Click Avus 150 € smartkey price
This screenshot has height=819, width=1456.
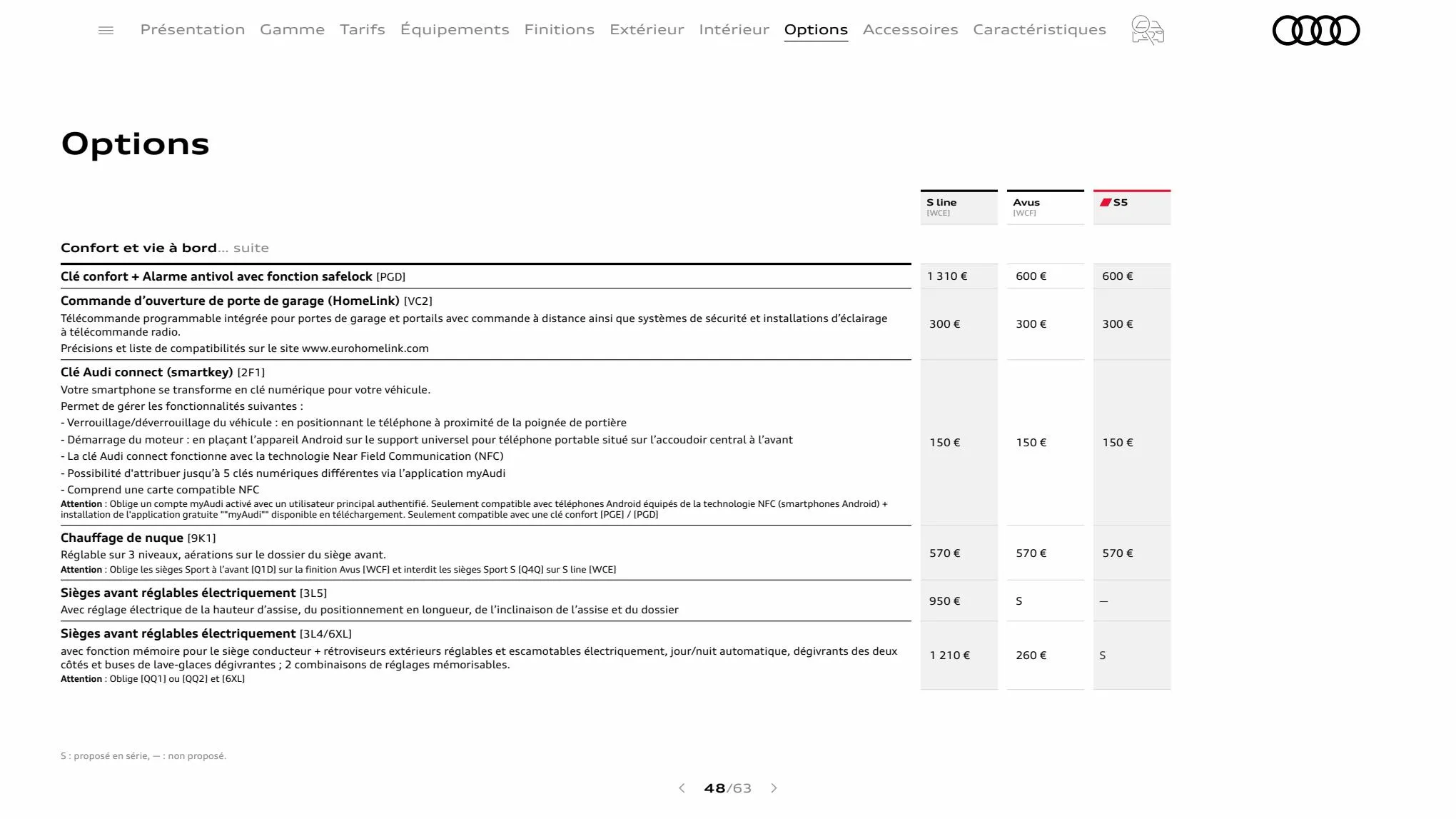pyautogui.click(x=1031, y=443)
